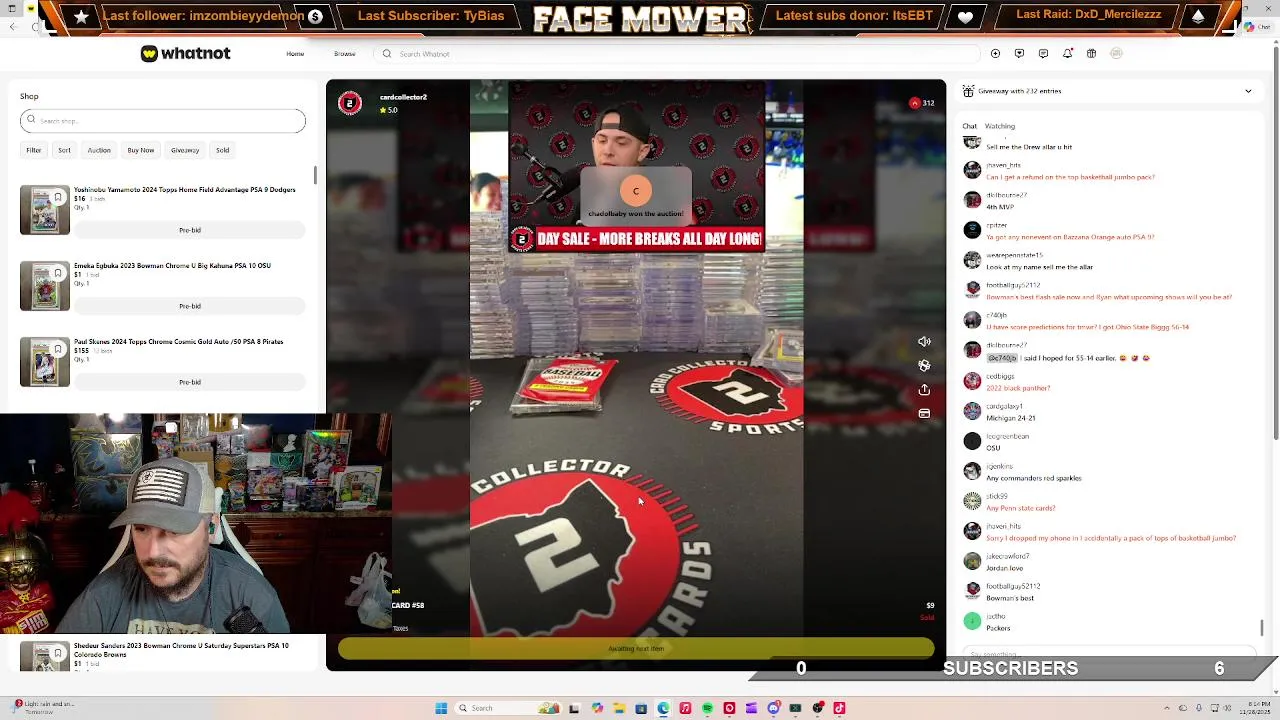Open the cardcollector2 seller avatar
The width and height of the screenshot is (1280, 720).
350,103
